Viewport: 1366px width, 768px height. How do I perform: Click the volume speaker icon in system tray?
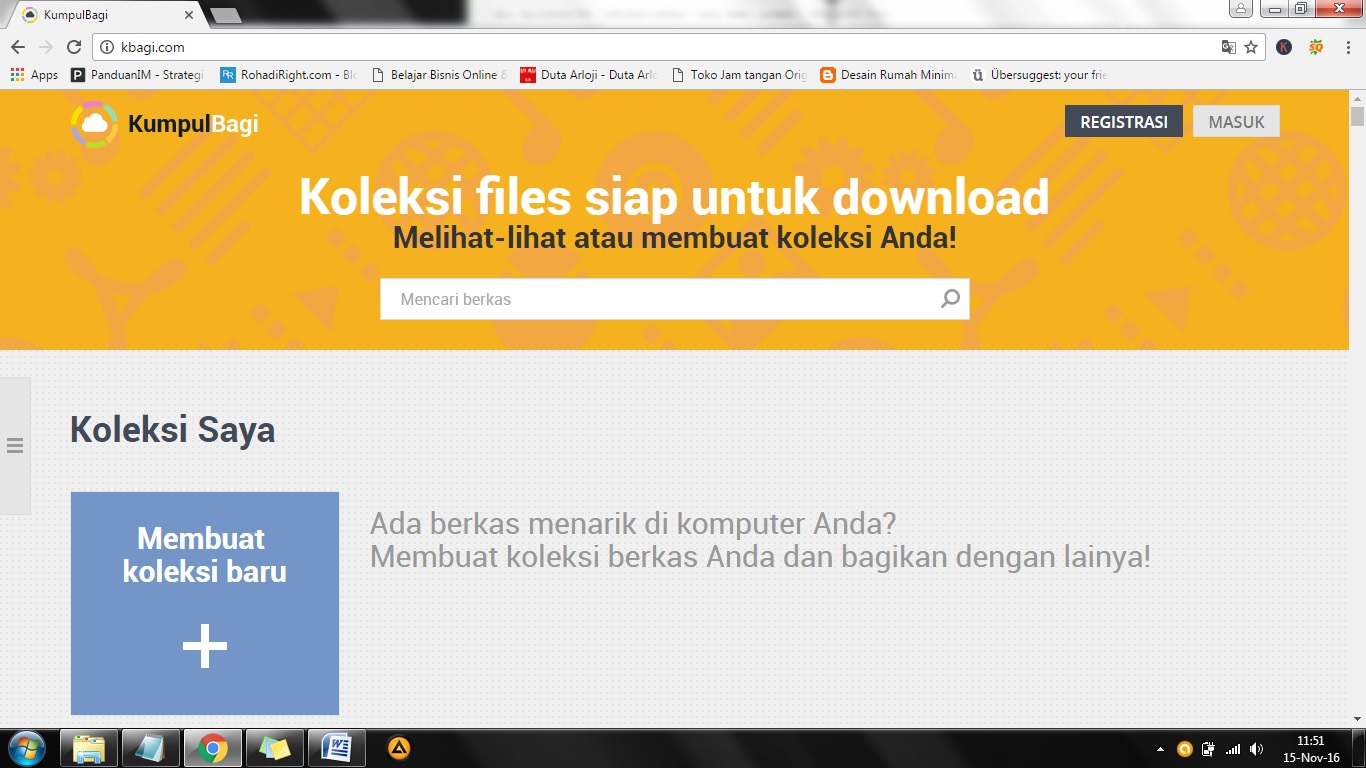pyautogui.click(x=1256, y=748)
